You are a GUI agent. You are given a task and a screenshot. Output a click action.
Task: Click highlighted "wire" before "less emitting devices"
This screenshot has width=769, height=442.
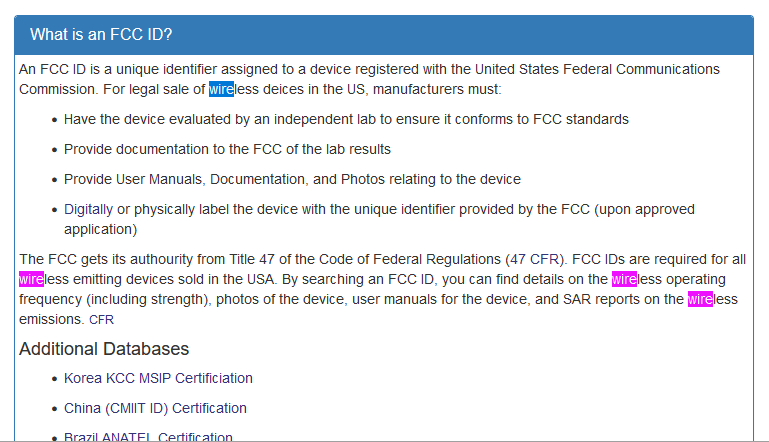31,279
